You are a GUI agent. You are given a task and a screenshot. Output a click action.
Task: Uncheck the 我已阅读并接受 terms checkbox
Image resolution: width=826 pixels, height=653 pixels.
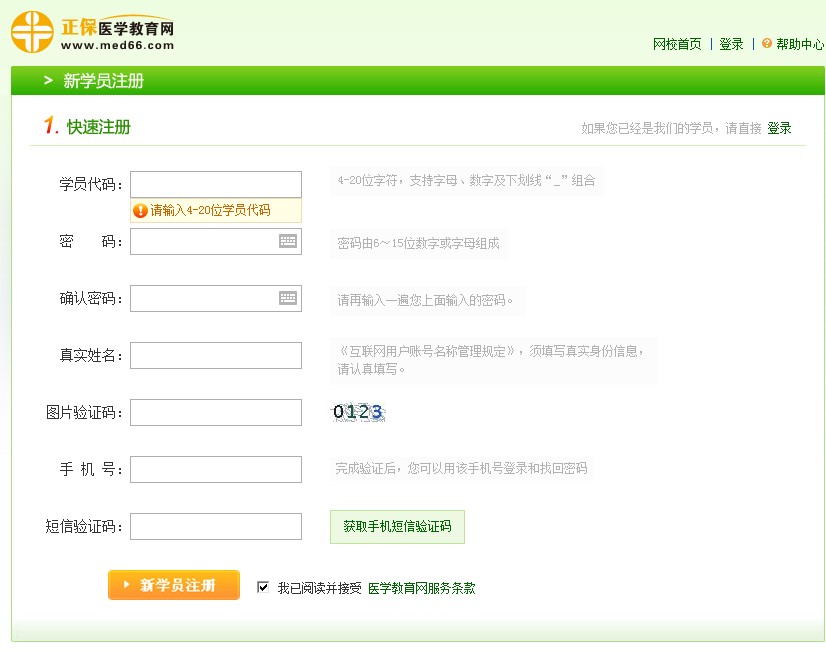click(263, 587)
